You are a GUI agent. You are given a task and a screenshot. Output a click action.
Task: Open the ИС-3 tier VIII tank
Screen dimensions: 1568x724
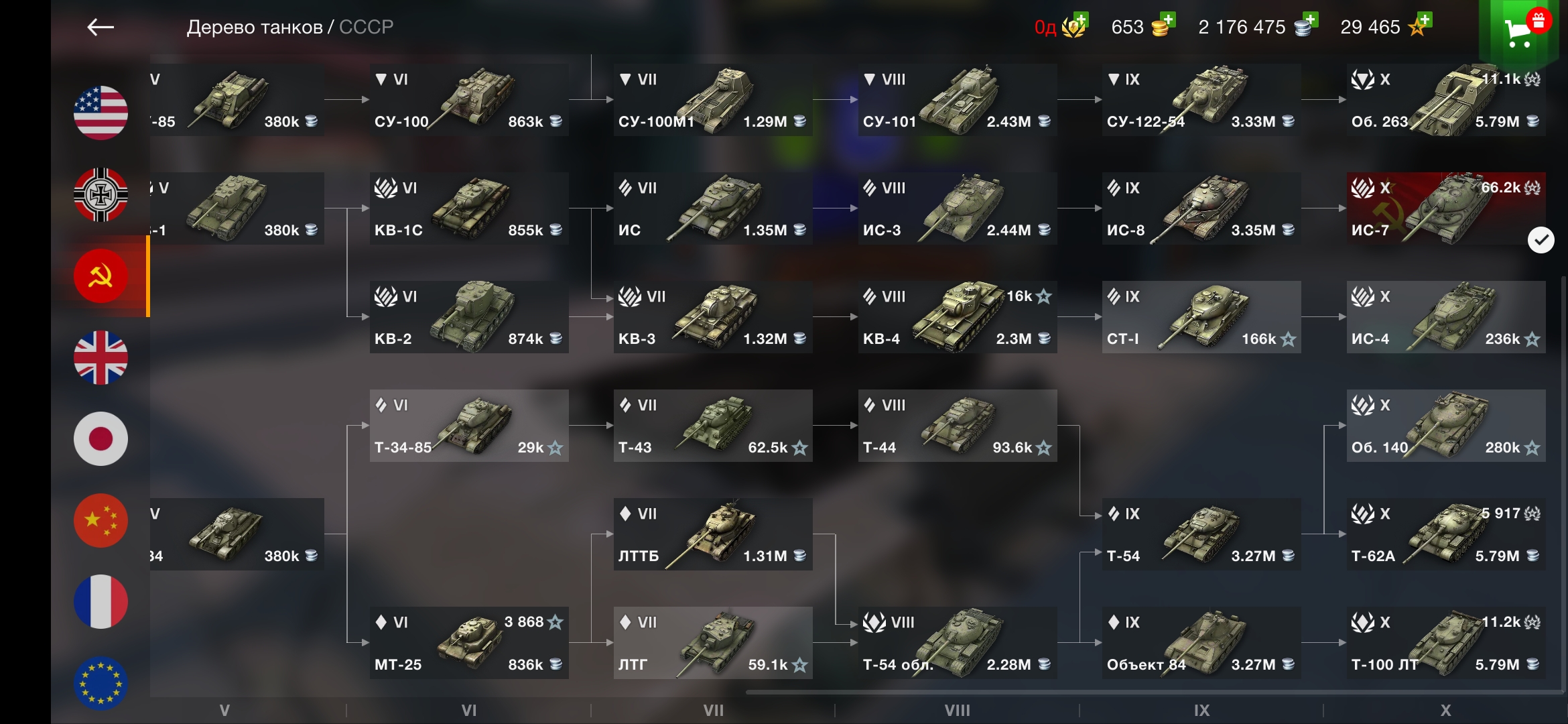pyautogui.click(x=958, y=208)
